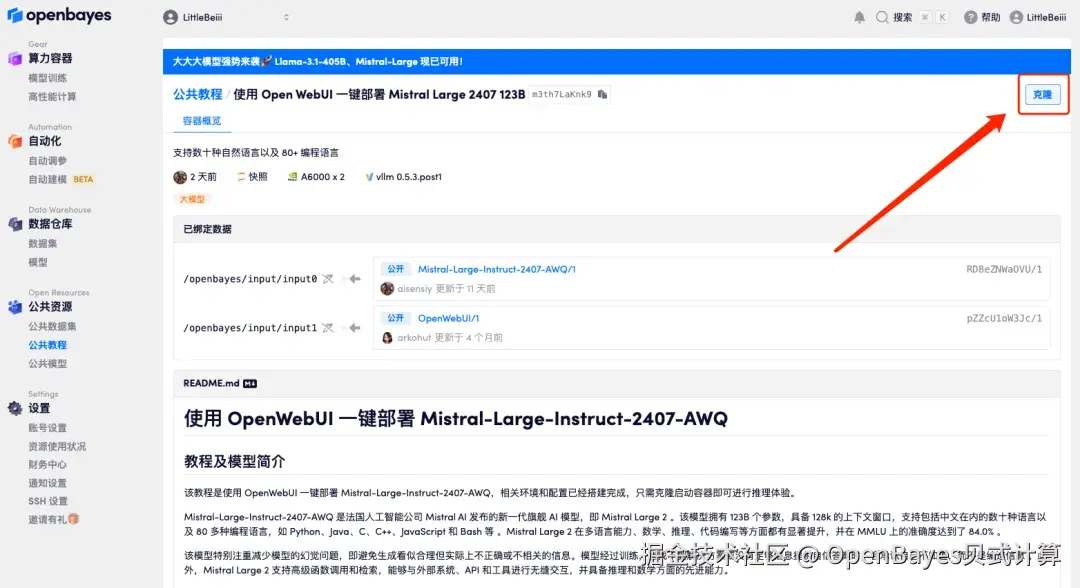Click the A6000 x 2 GPU icon
The width and height of the screenshot is (1080, 588).
292,177
